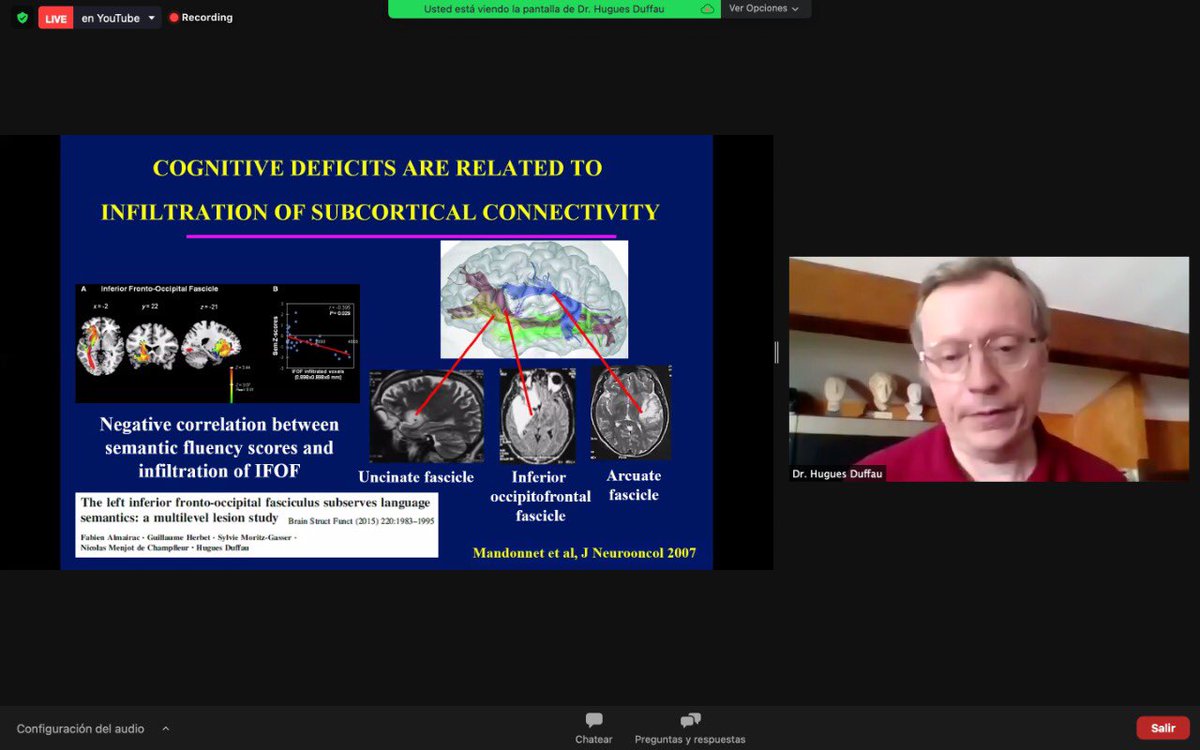Screen dimensions: 1200x750
Task: Click the 'Dr. Hugues Duffau' name label
Action: (x=838, y=474)
